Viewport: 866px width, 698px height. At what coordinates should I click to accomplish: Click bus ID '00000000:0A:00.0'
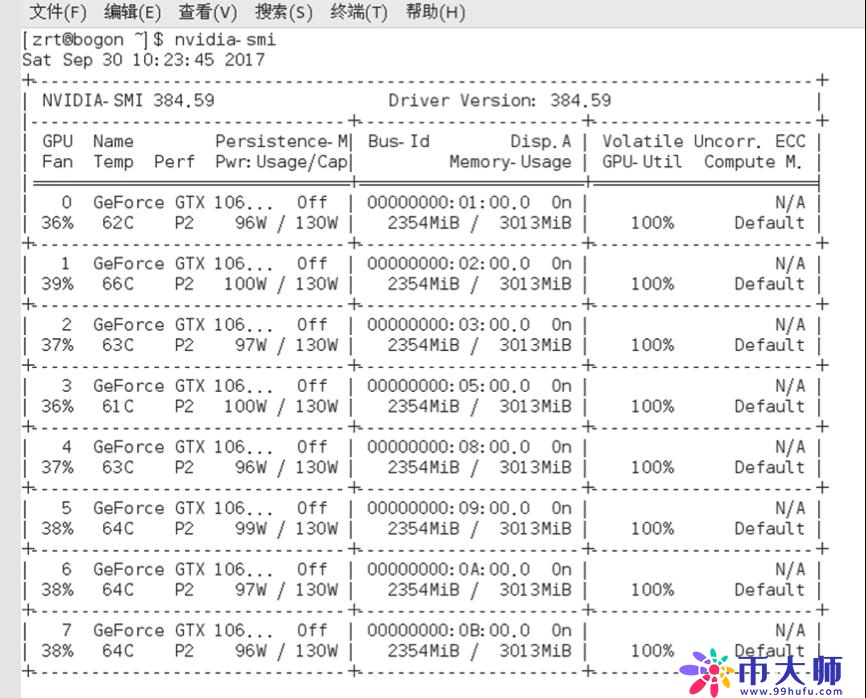(449, 569)
